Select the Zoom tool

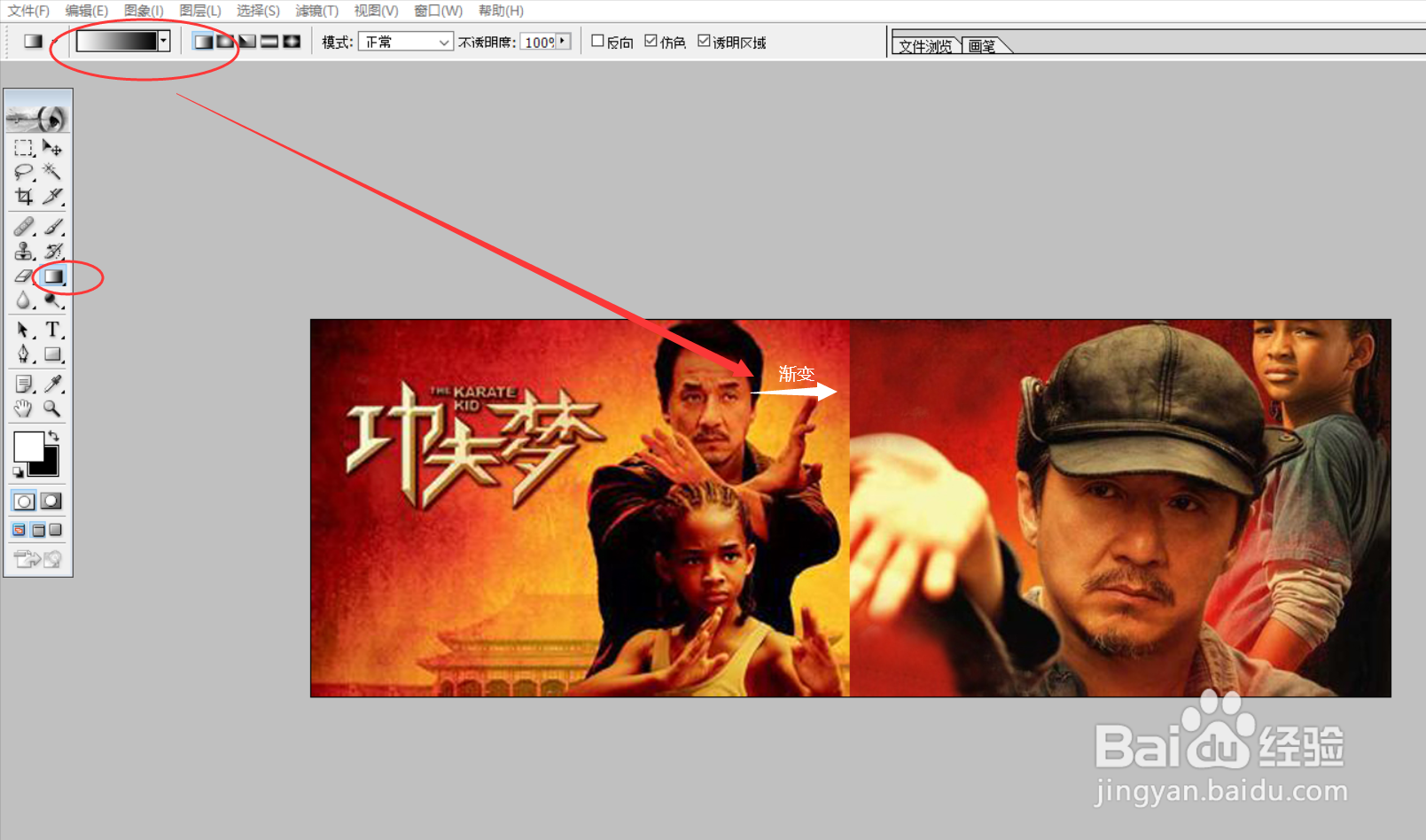click(52, 408)
